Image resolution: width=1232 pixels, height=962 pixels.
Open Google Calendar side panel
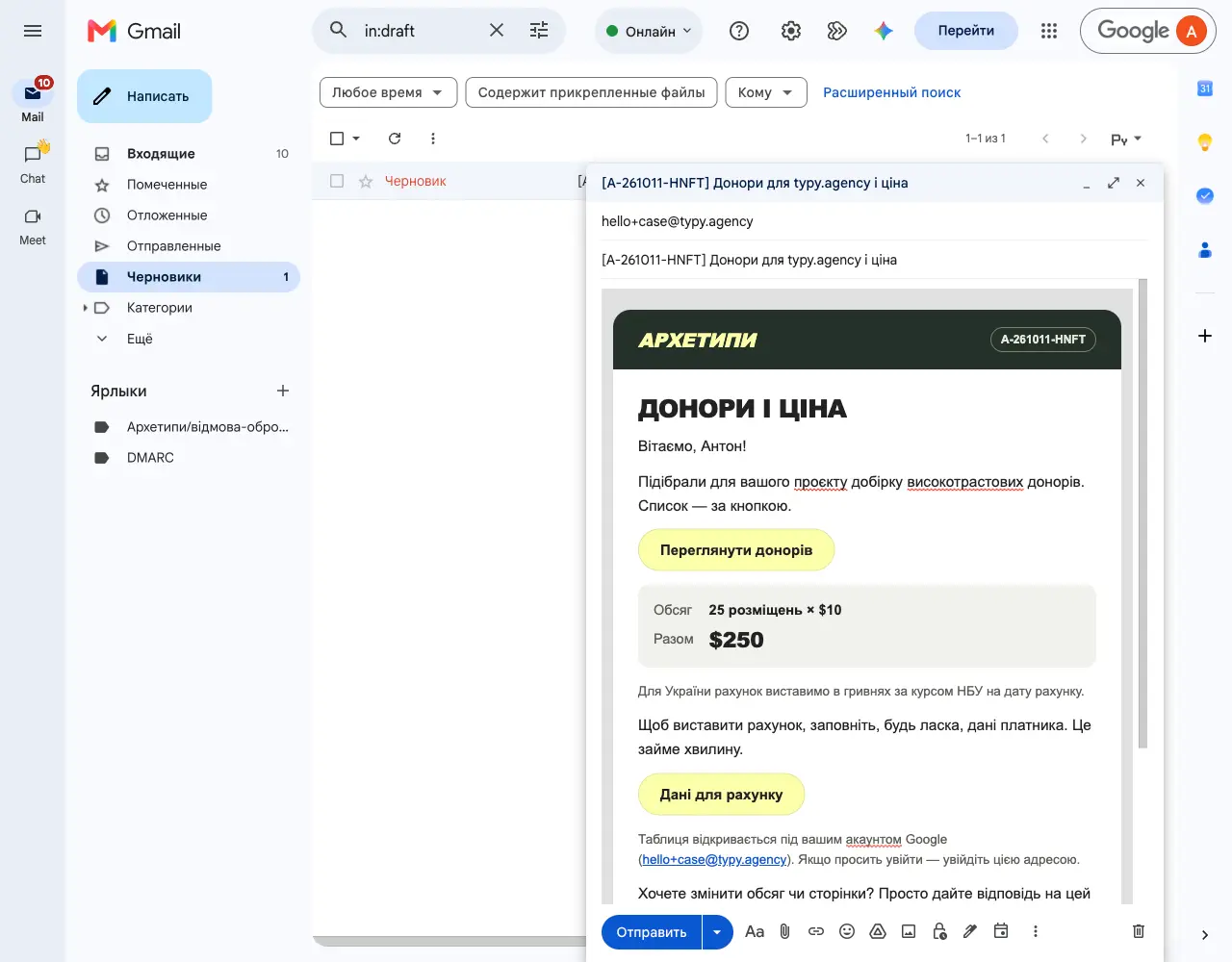1205,89
